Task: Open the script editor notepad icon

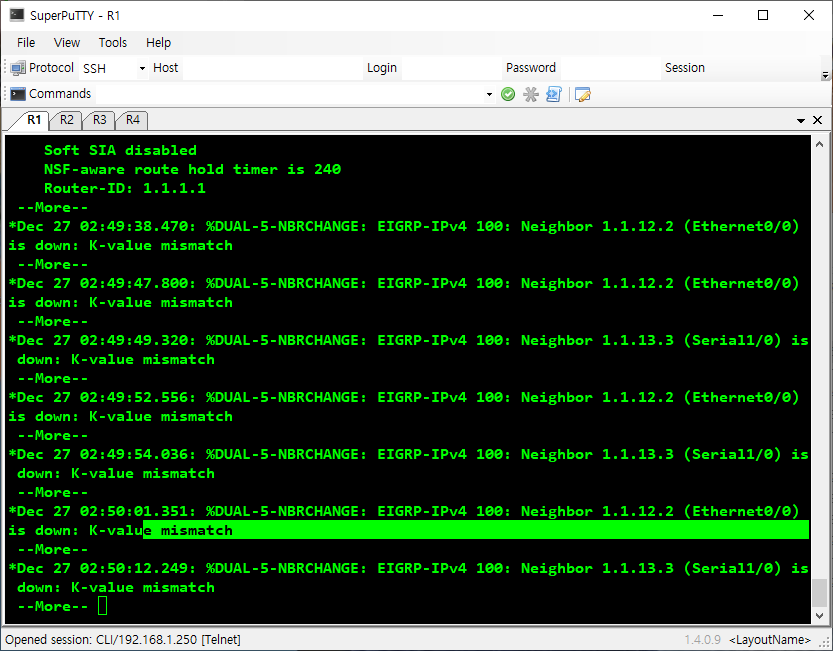Action: 583,95
